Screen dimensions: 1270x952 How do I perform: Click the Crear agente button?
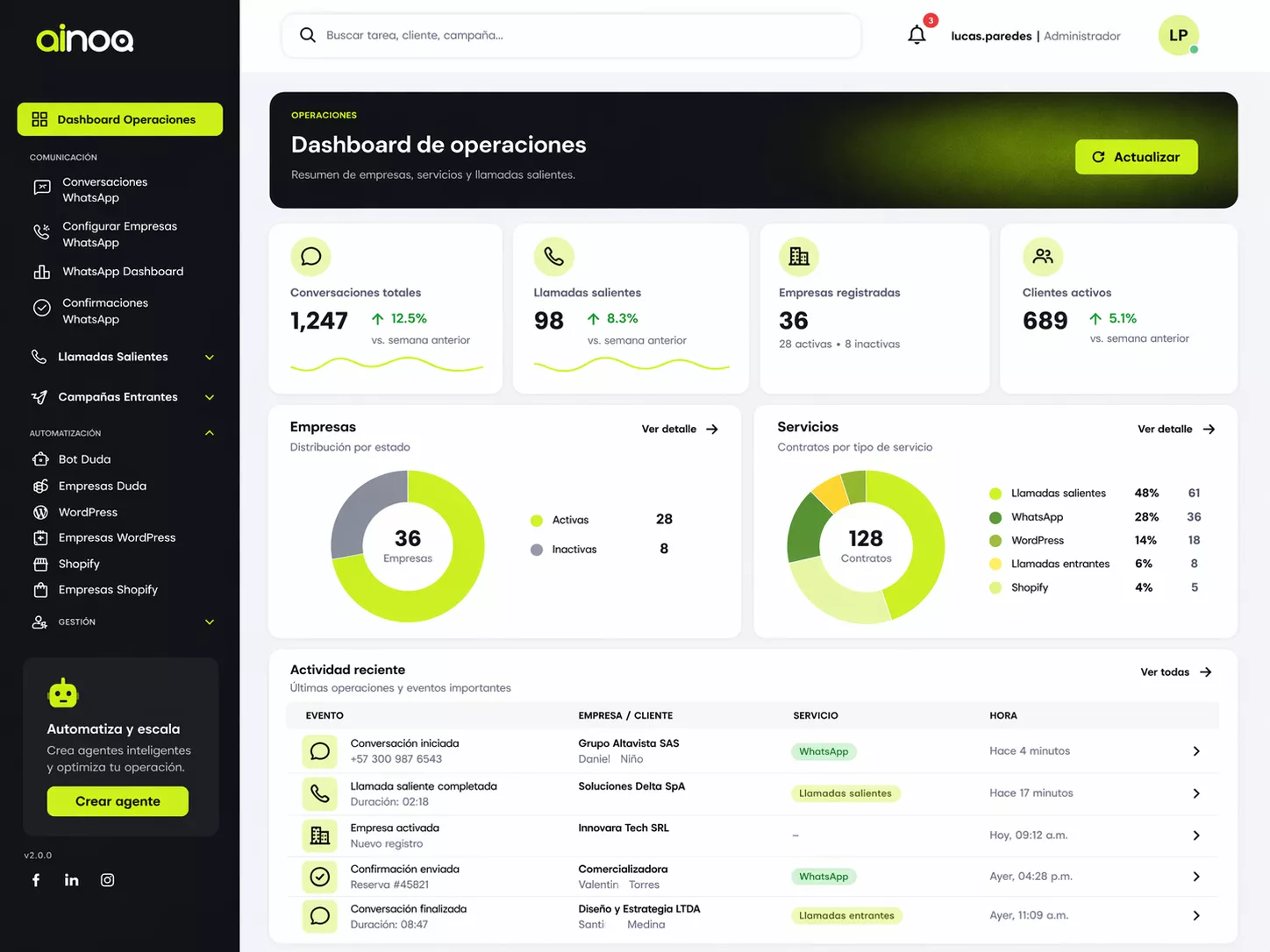coord(118,801)
